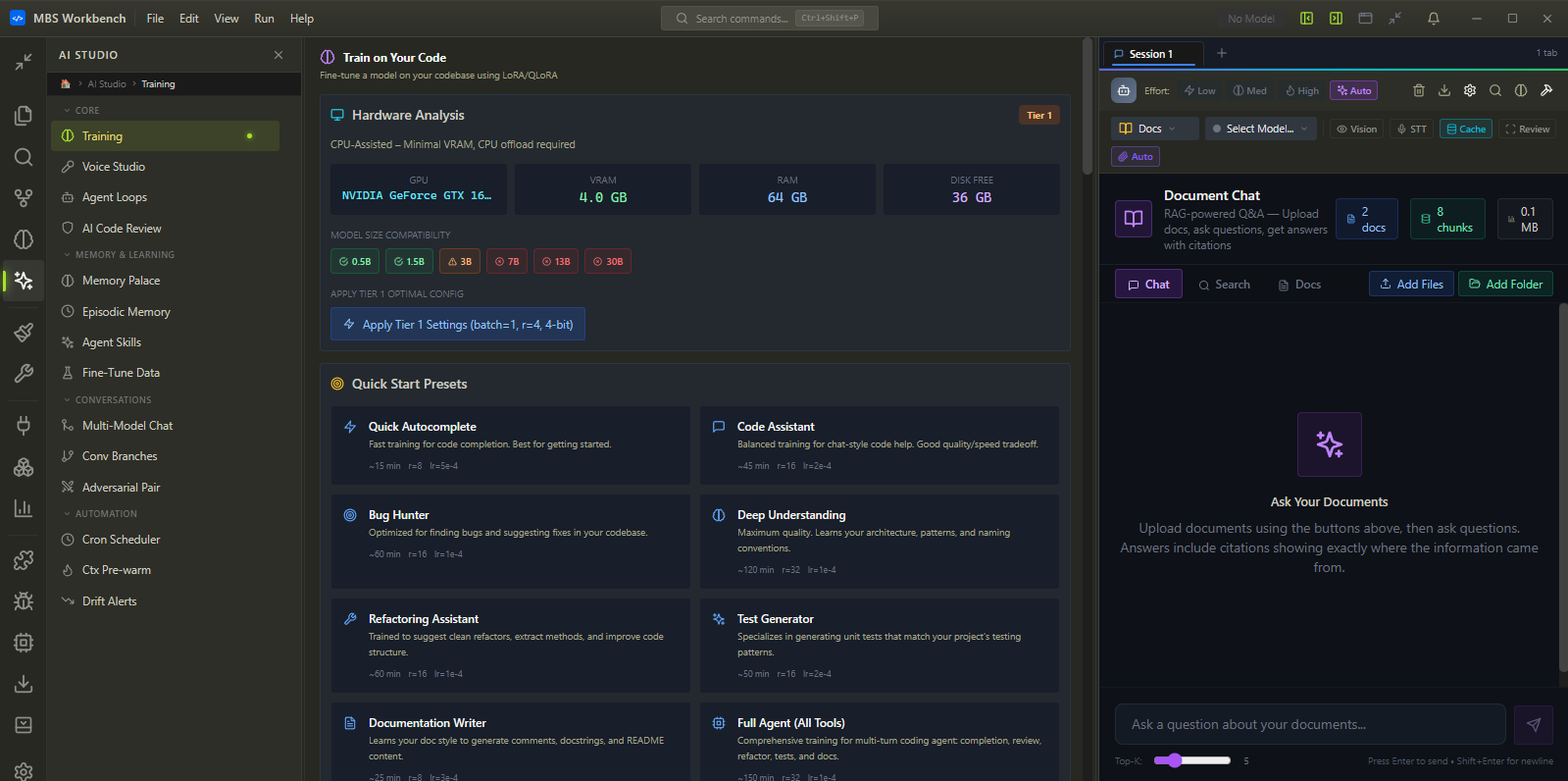
Task: Open the wrench tools icon in activity bar
Action: pyautogui.click(x=24, y=374)
